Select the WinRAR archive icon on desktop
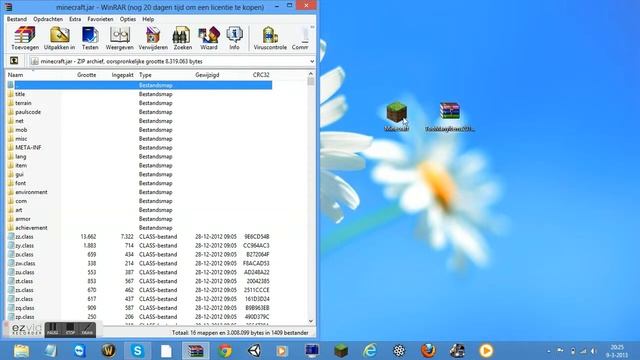 coord(450,111)
